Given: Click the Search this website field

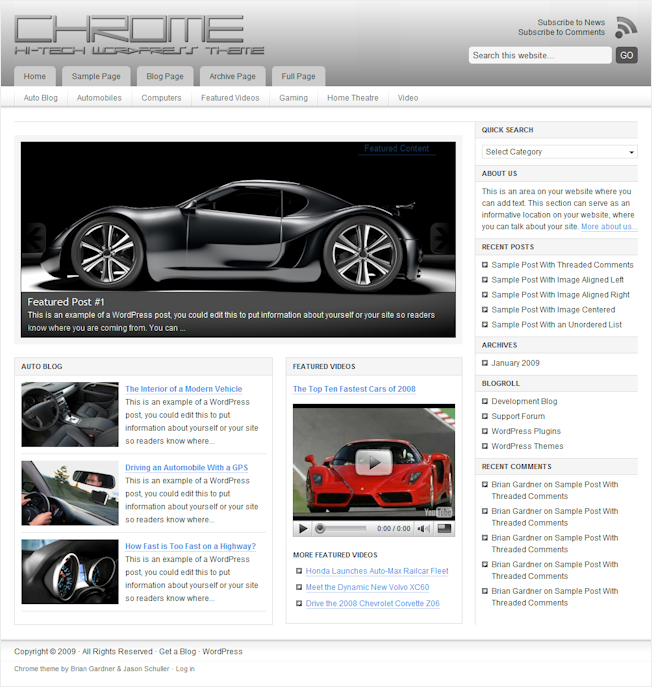Looking at the screenshot, I should (540, 55).
